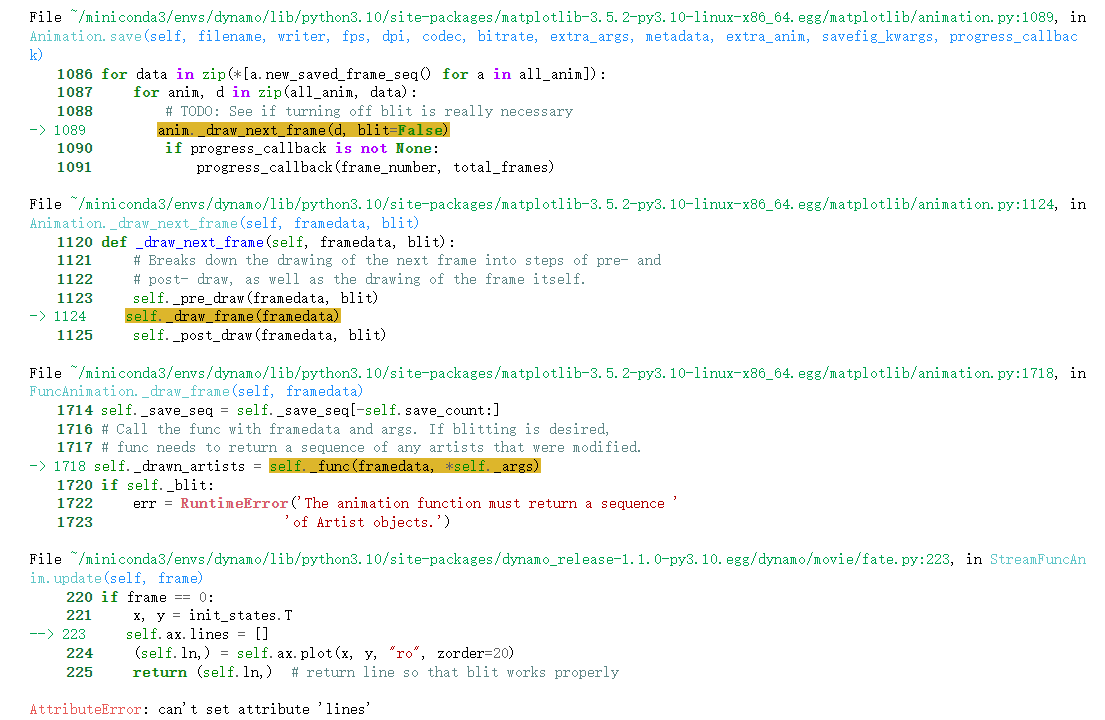Image resolution: width=1105 pixels, height=720 pixels.
Task: Click the highlighted anim._draw_next_frame(d, blit=False) line
Action: tap(303, 130)
